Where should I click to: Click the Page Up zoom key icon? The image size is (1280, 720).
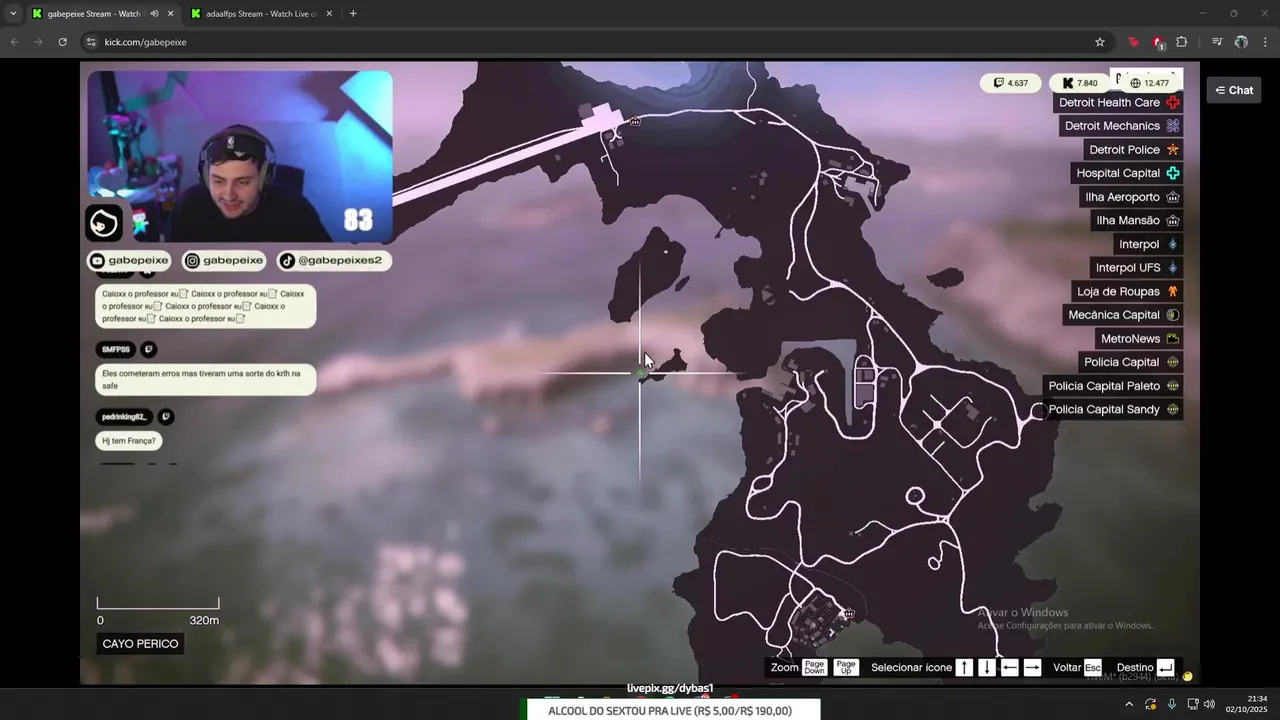coord(846,667)
